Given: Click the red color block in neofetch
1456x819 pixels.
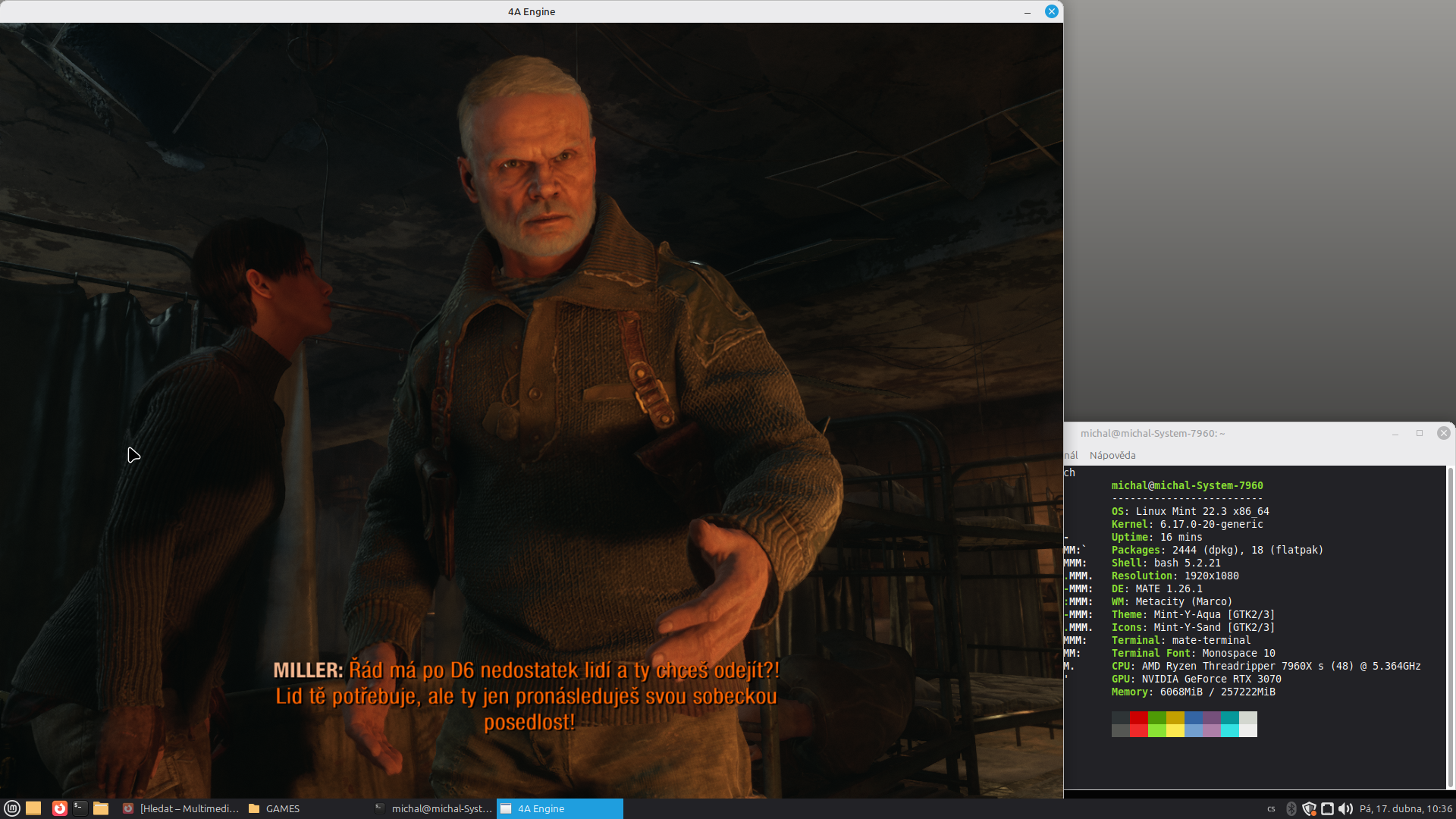Looking at the screenshot, I should 1138,717.
